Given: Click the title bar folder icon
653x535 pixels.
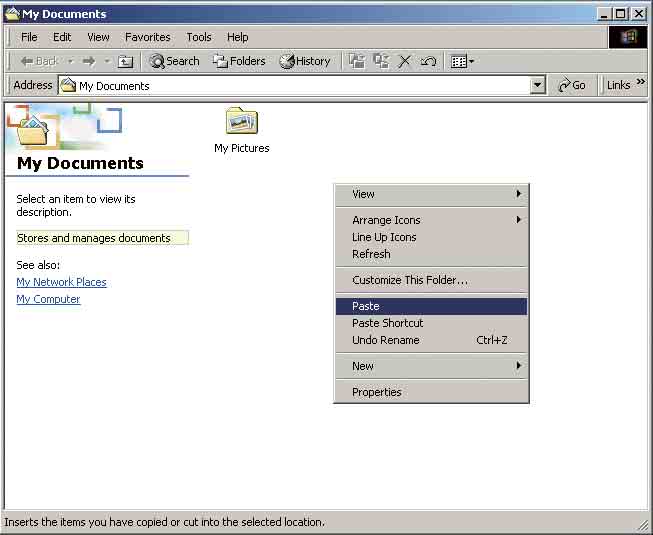Looking at the screenshot, I should [x=12, y=14].
